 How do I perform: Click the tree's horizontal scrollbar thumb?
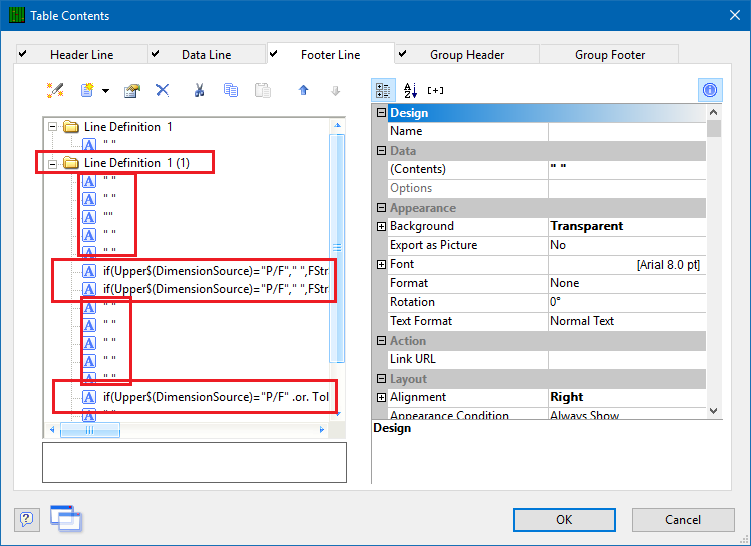tap(90, 430)
